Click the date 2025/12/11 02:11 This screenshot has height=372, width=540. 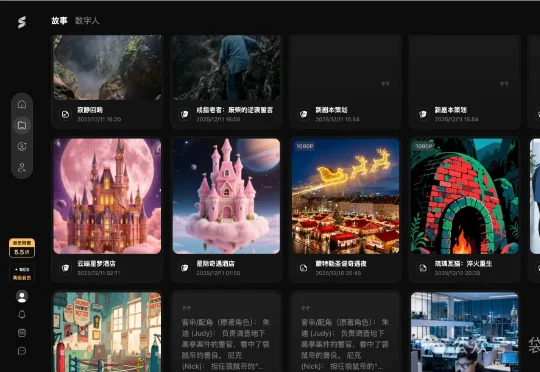click(98, 273)
